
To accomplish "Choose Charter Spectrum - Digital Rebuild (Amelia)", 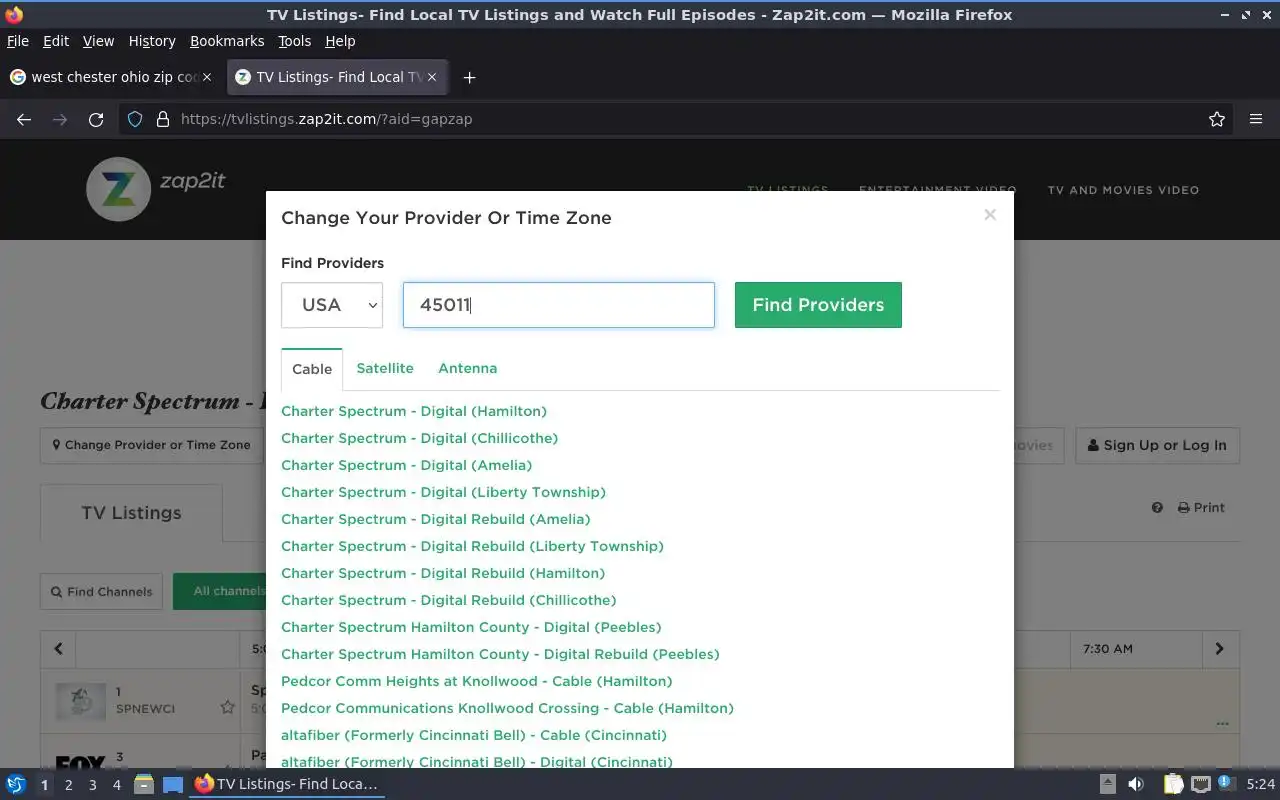I will (435, 519).
